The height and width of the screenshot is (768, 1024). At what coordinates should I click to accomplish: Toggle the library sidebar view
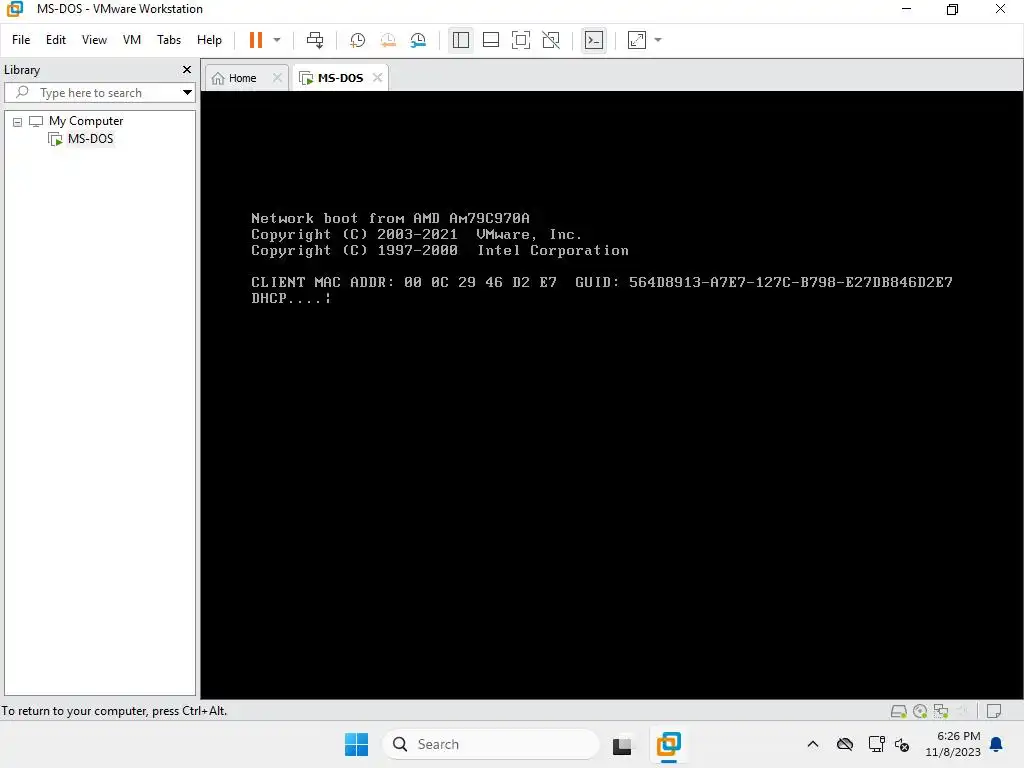pos(461,40)
